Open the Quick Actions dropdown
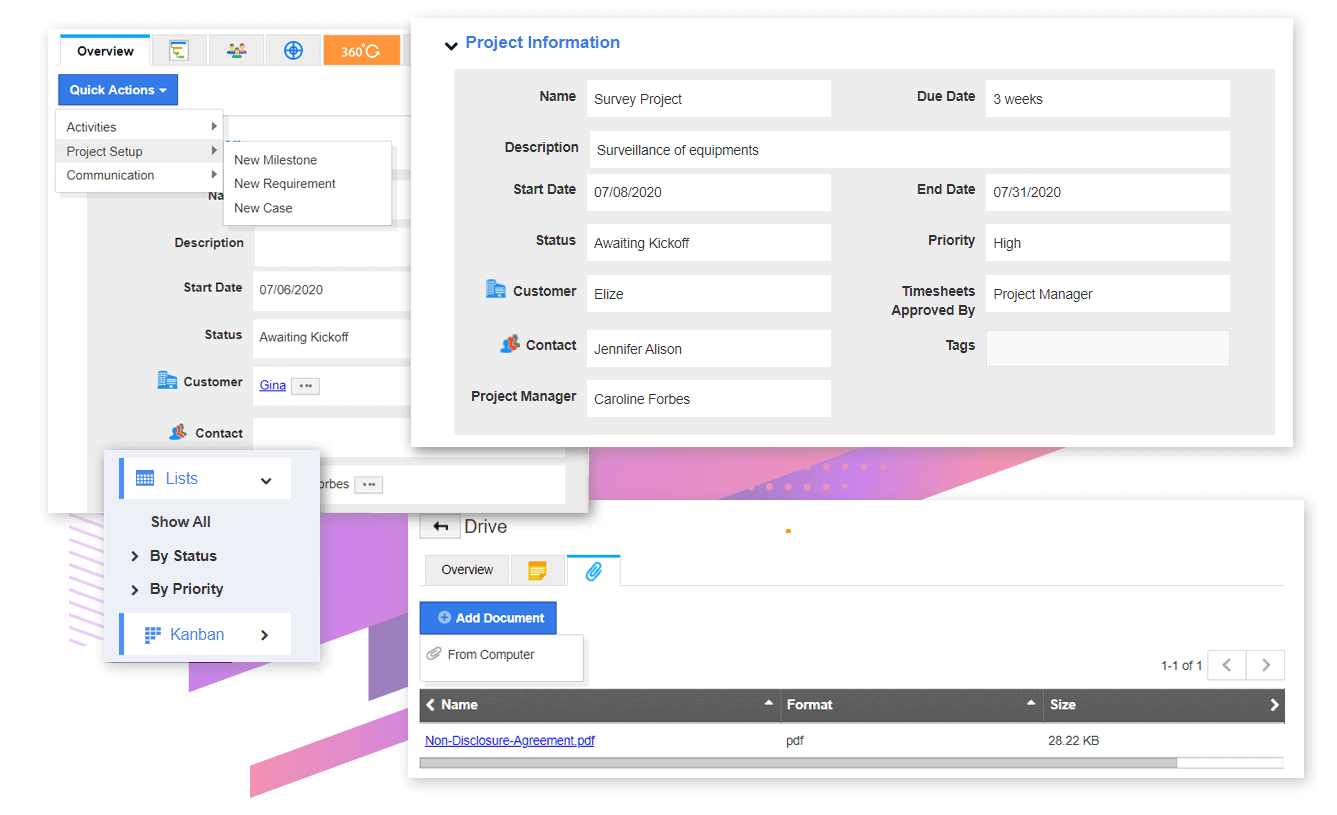 point(118,90)
